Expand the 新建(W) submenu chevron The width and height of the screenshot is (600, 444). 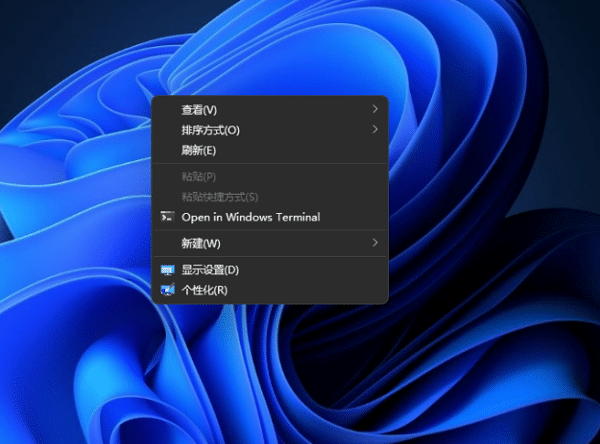(x=375, y=243)
